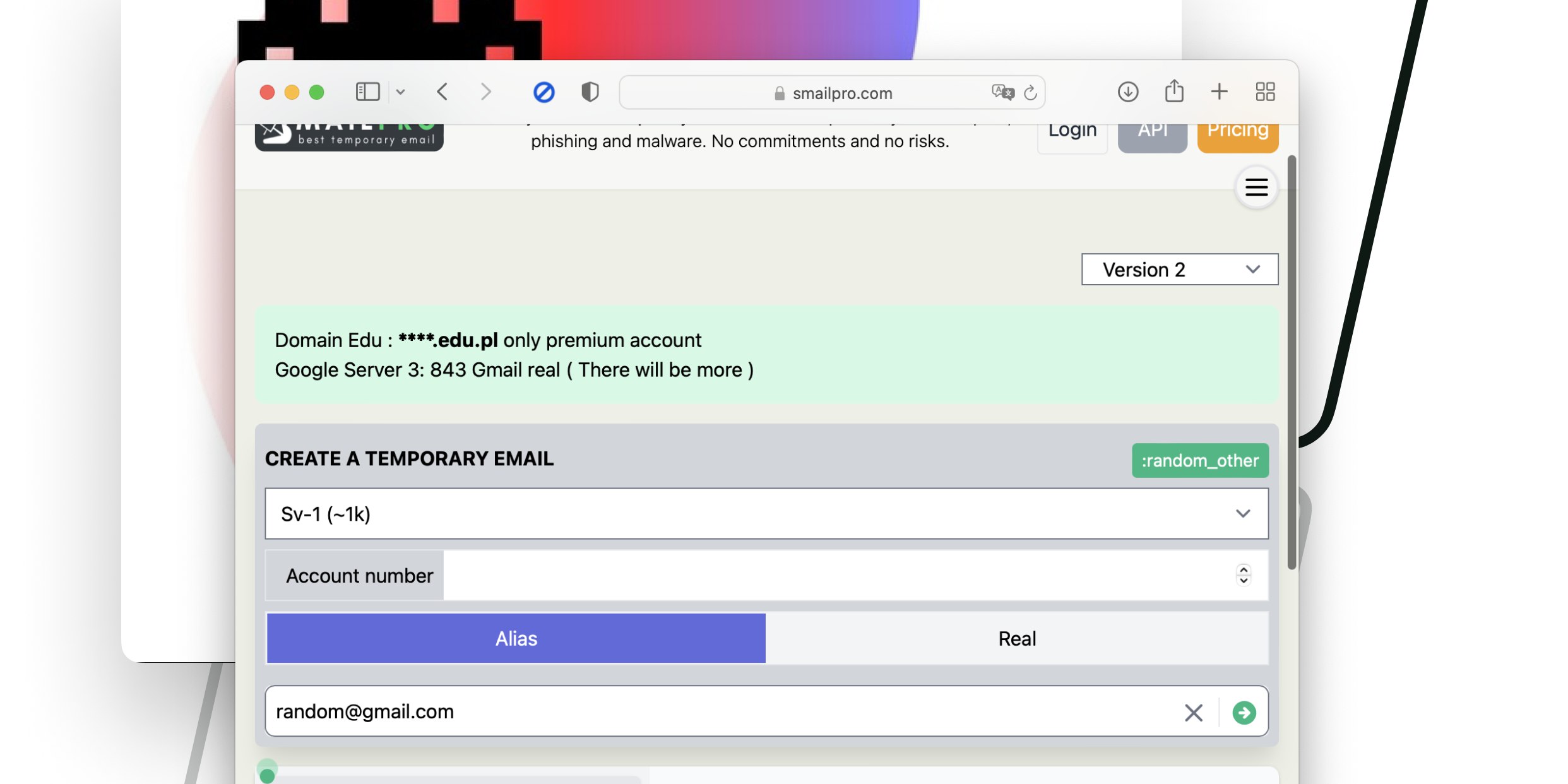Click the download icon in toolbar
Viewport: 1568px width, 784px height.
pyautogui.click(x=1129, y=92)
